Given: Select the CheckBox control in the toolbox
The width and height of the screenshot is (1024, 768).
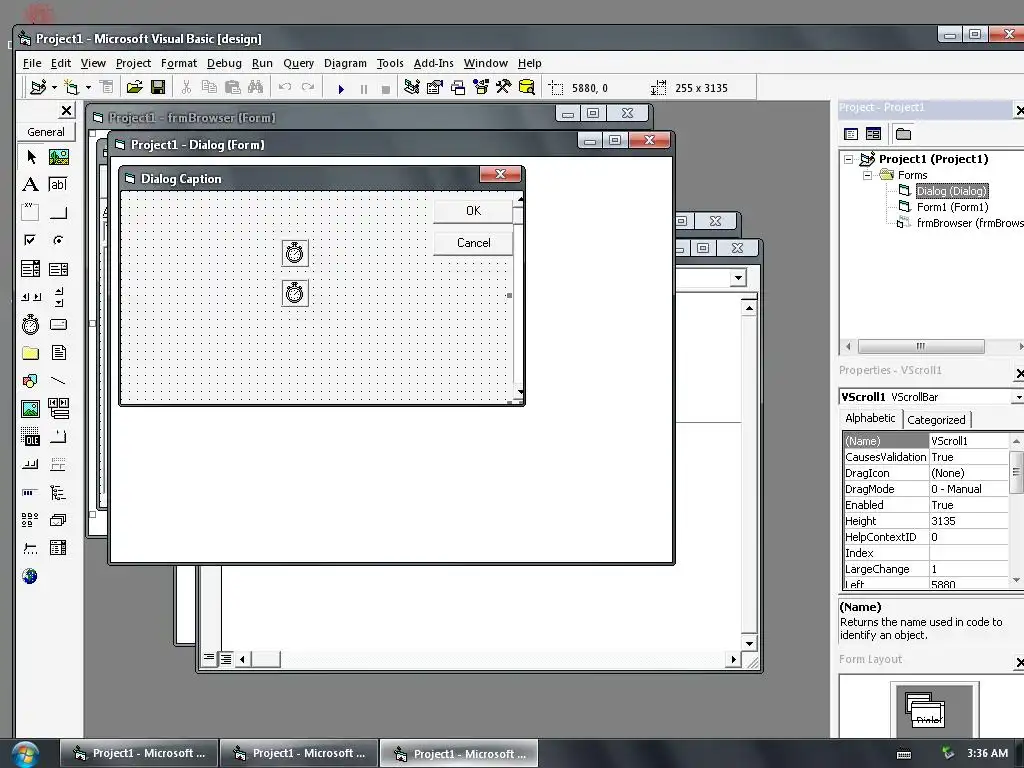Looking at the screenshot, I should point(31,240).
